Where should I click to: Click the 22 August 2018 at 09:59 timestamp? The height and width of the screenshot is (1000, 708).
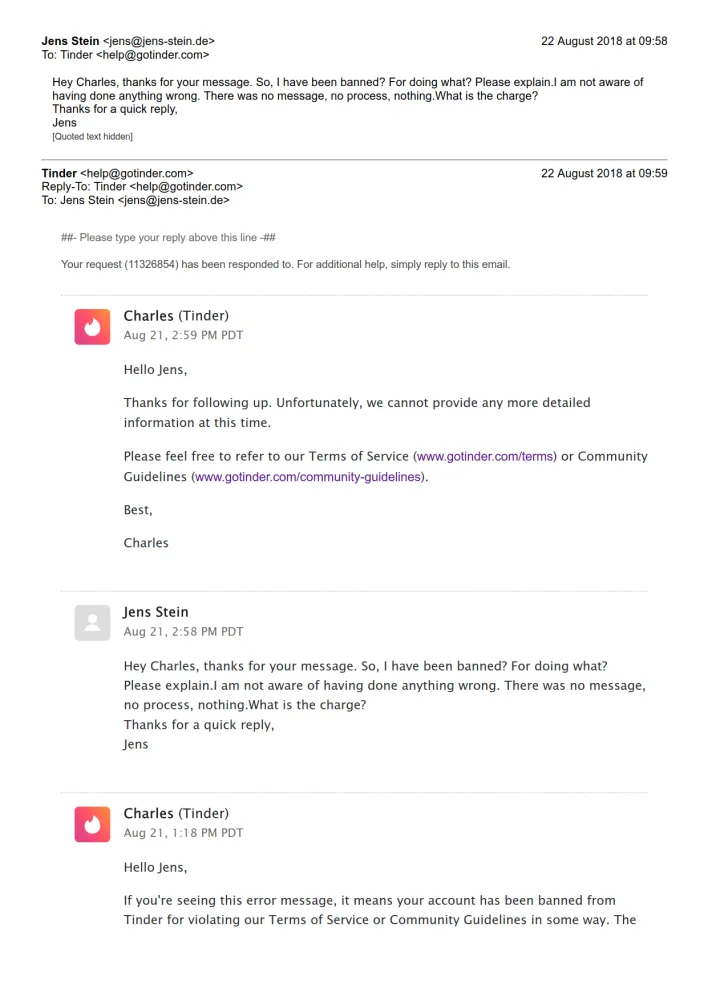(604, 173)
